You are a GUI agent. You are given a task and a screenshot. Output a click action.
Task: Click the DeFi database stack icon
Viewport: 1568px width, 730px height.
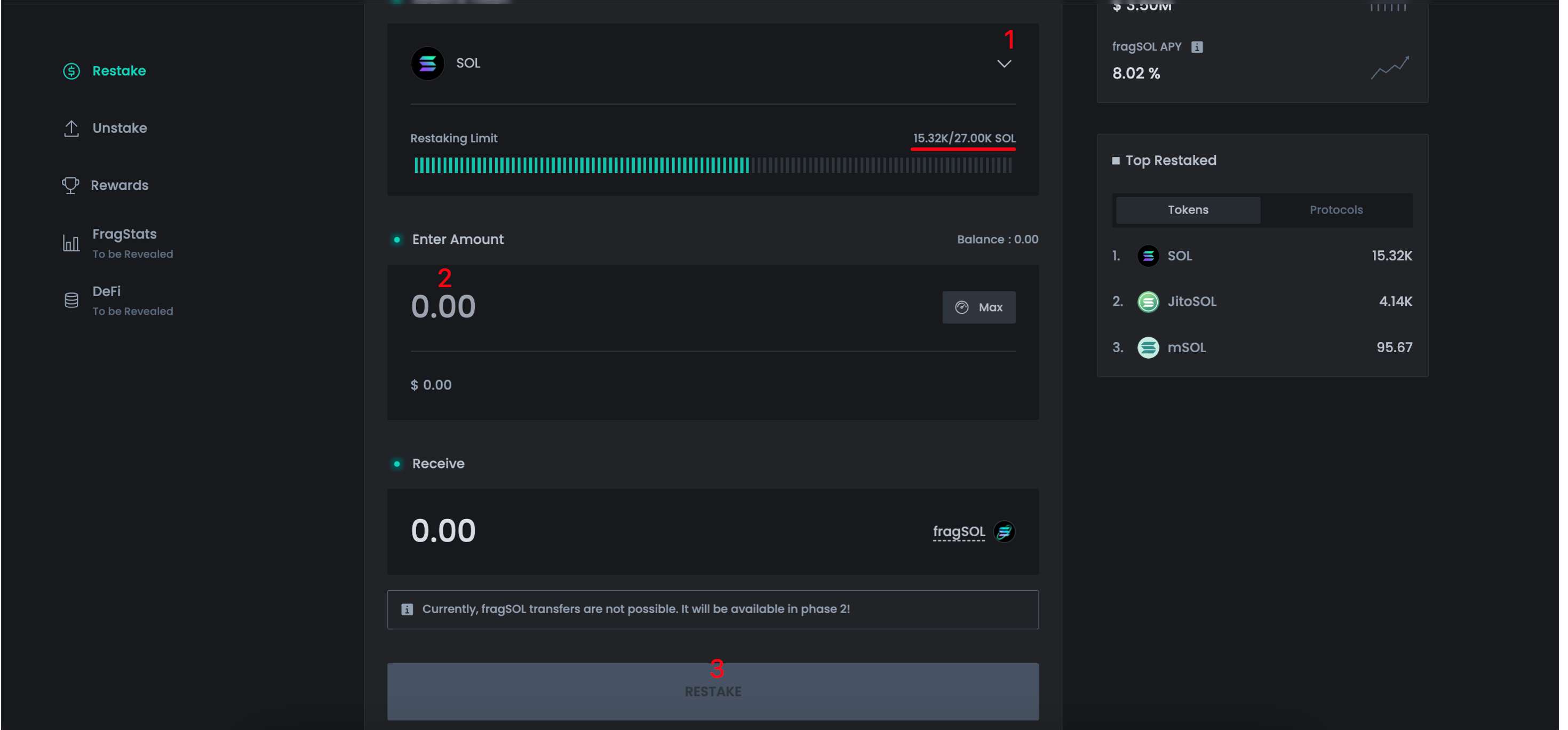[71, 300]
